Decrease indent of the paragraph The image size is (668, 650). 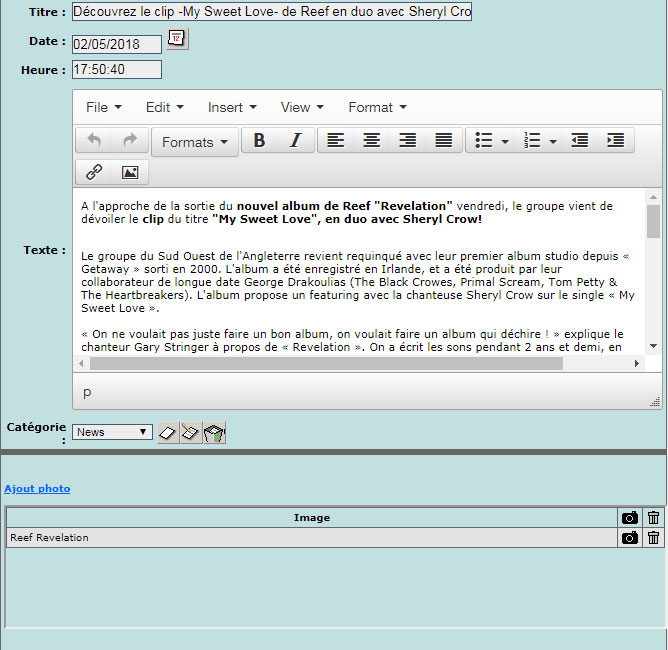tap(580, 140)
